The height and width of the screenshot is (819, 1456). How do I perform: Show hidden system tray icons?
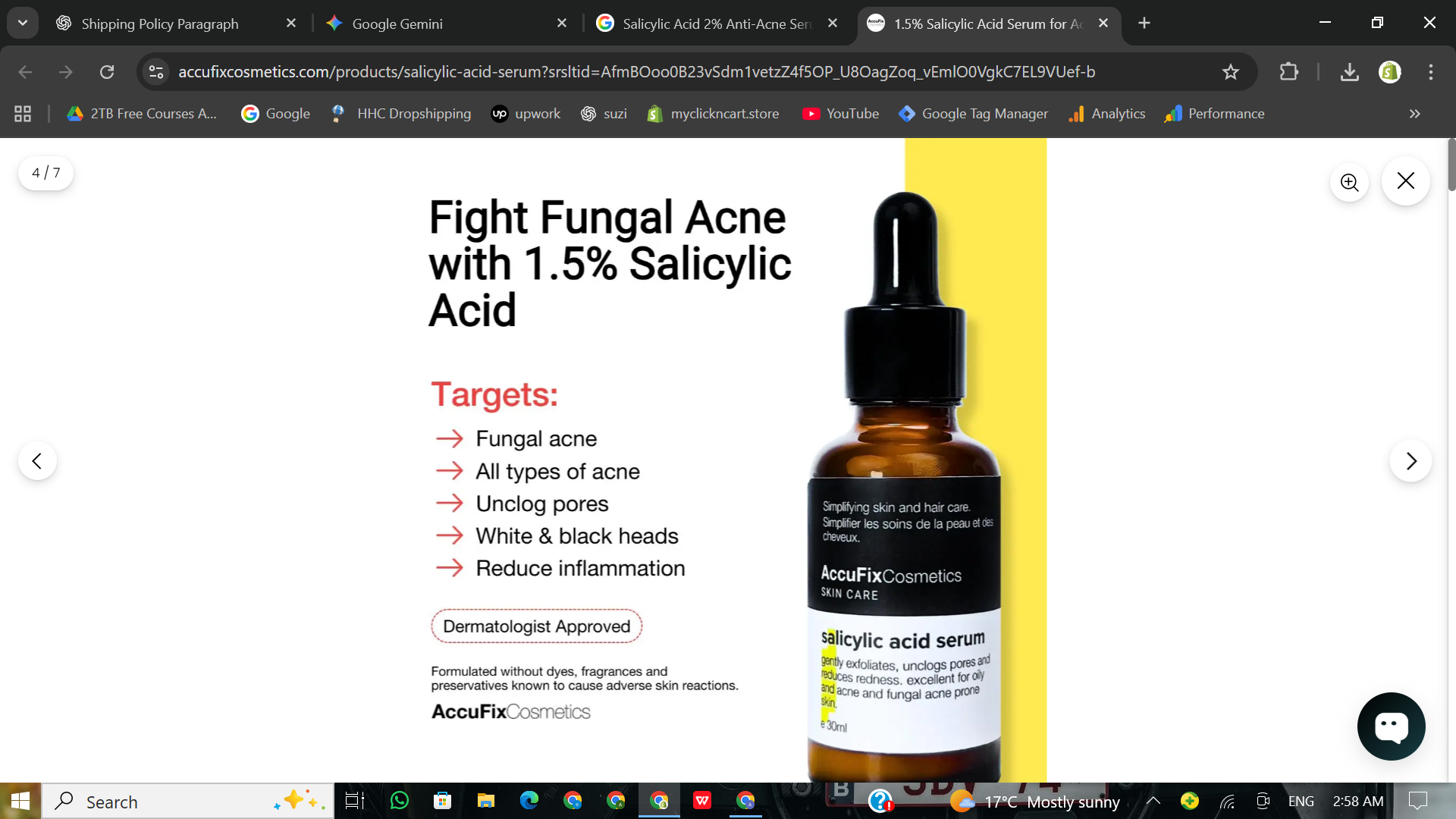coord(1153,801)
